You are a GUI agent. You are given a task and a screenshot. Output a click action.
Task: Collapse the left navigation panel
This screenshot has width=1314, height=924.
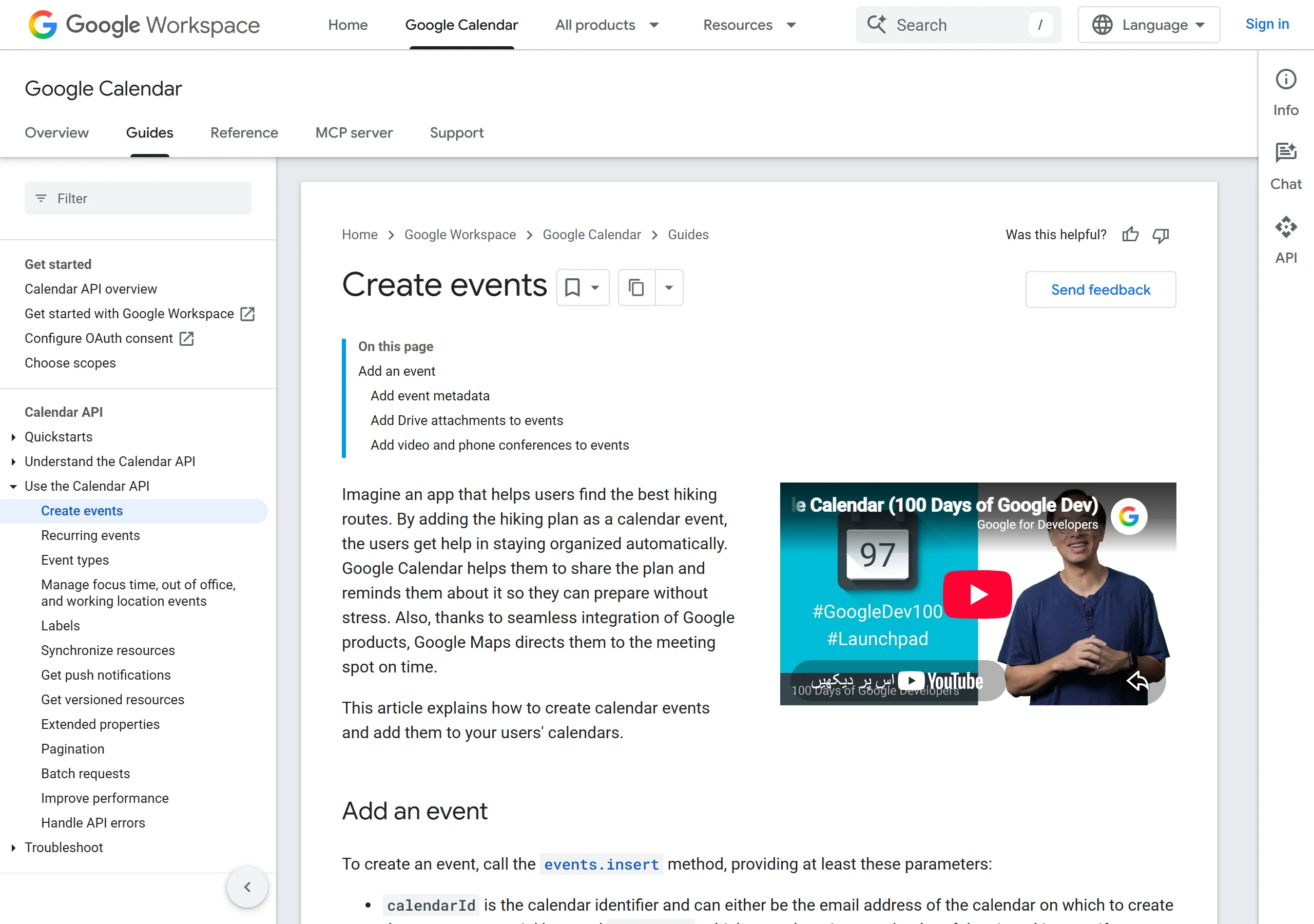pyautogui.click(x=247, y=887)
